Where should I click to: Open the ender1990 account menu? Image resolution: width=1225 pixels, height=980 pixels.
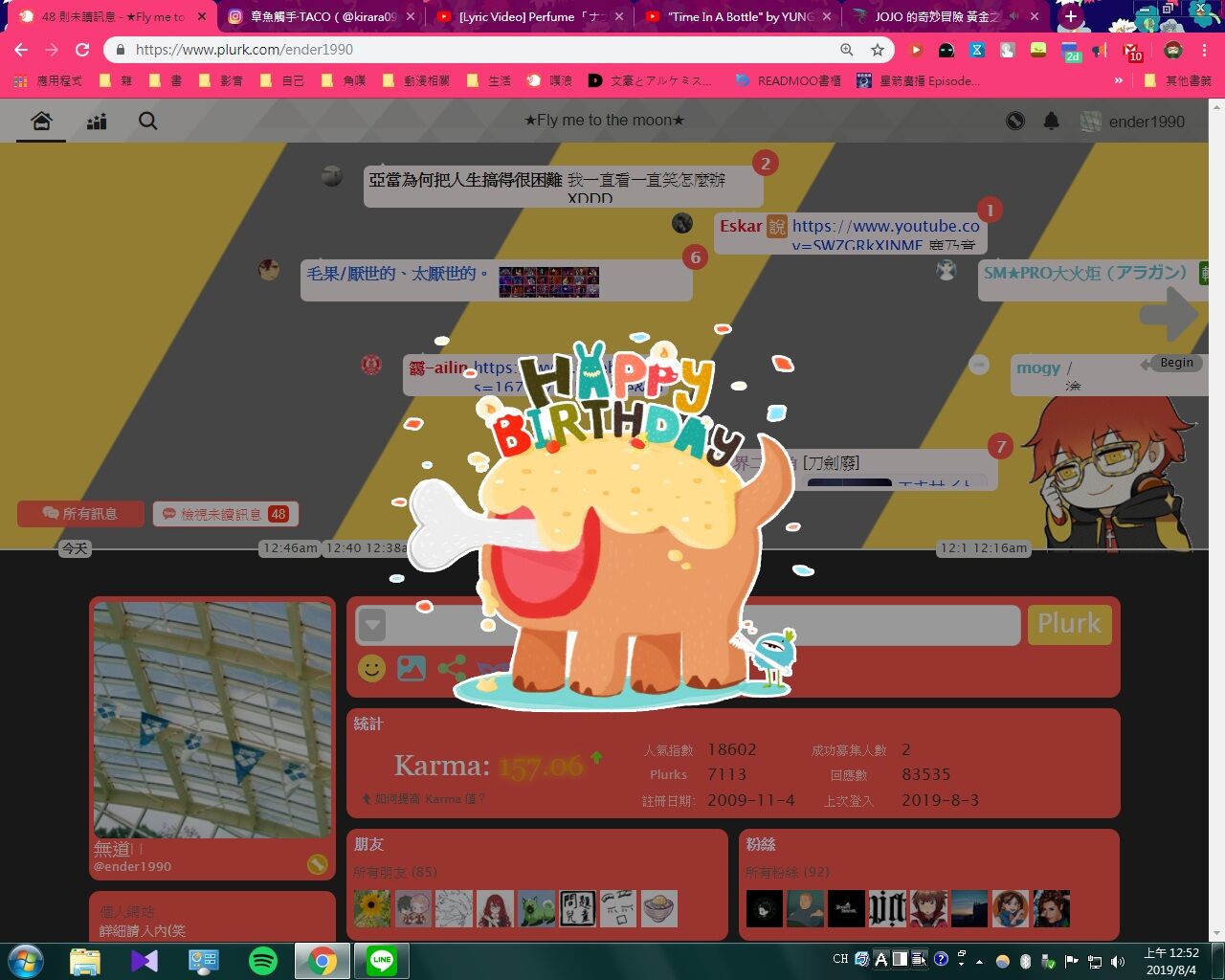coord(1132,122)
